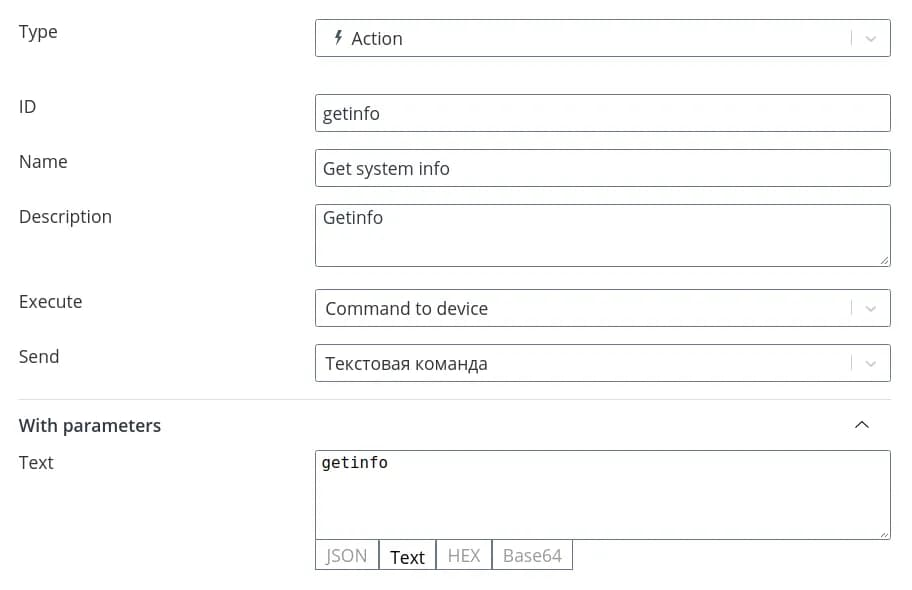Select the Text format tab
The width and height of the screenshot is (912, 590).
click(x=407, y=556)
